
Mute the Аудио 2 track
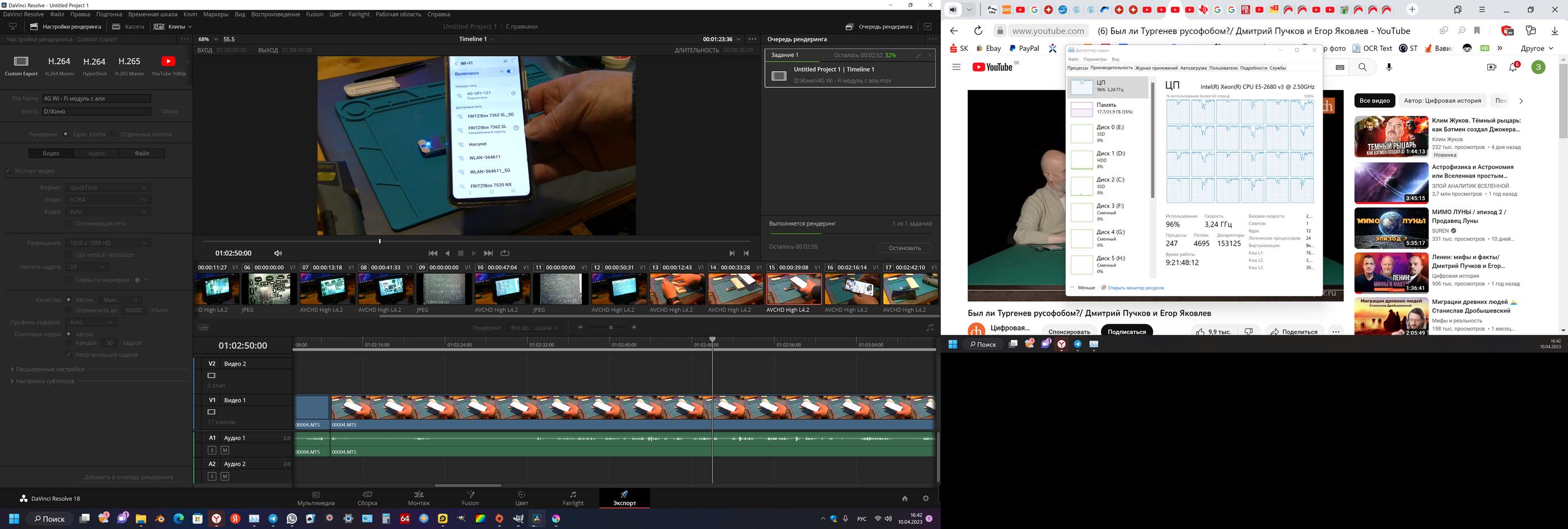click(x=225, y=476)
